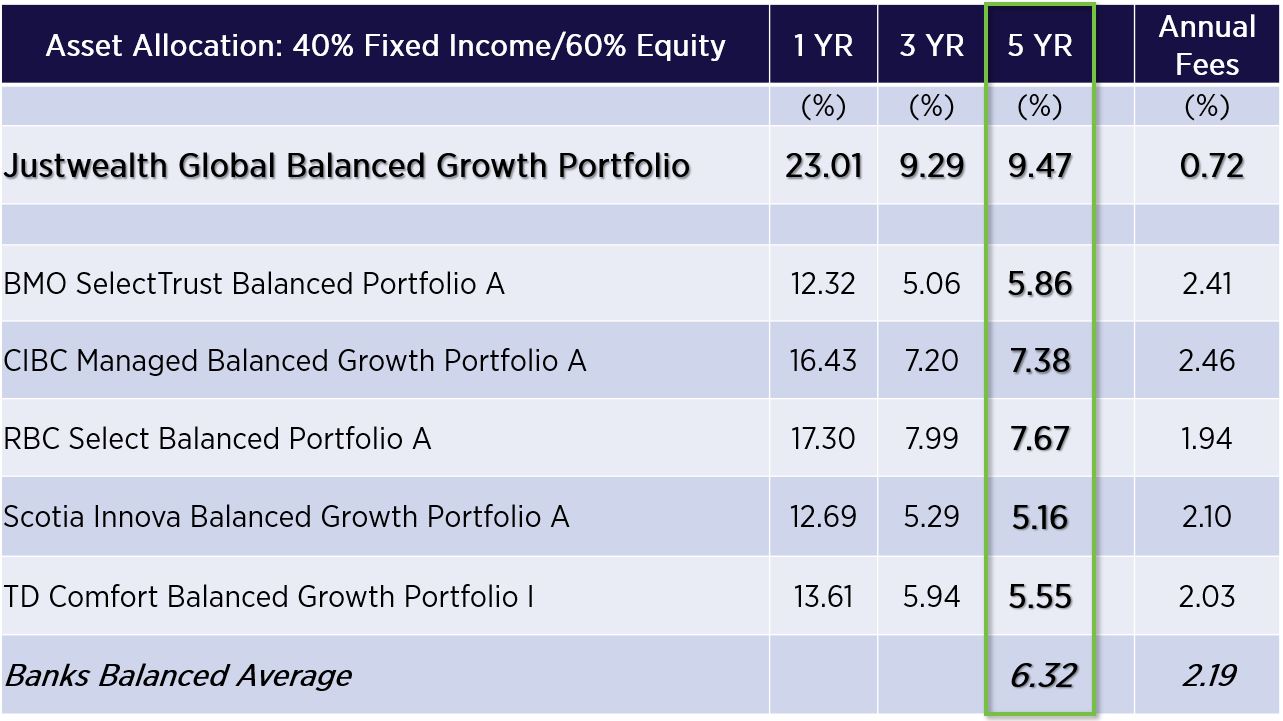Click CIBC Managed Balanced Growth Portfolio A

(295, 361)
